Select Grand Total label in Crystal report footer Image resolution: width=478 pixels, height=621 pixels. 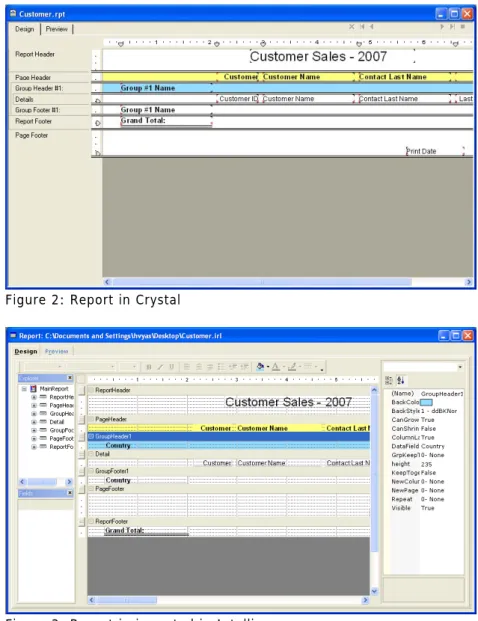(143, 120)
